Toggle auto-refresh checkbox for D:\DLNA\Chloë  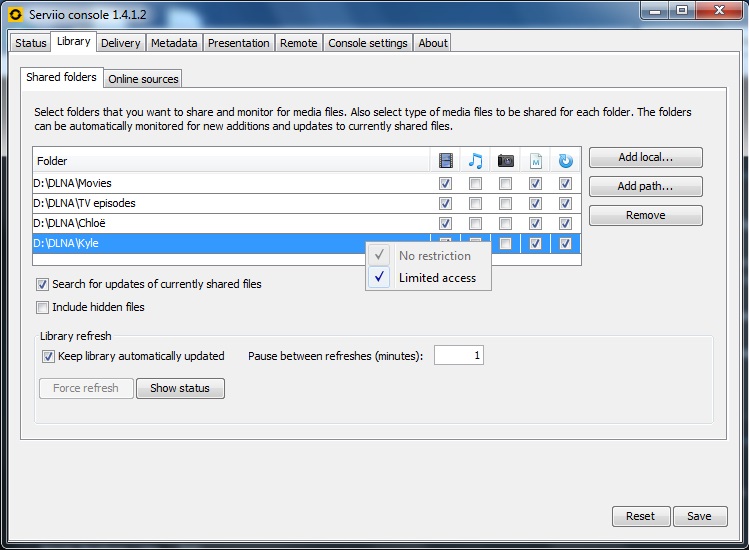pos(566,224)
